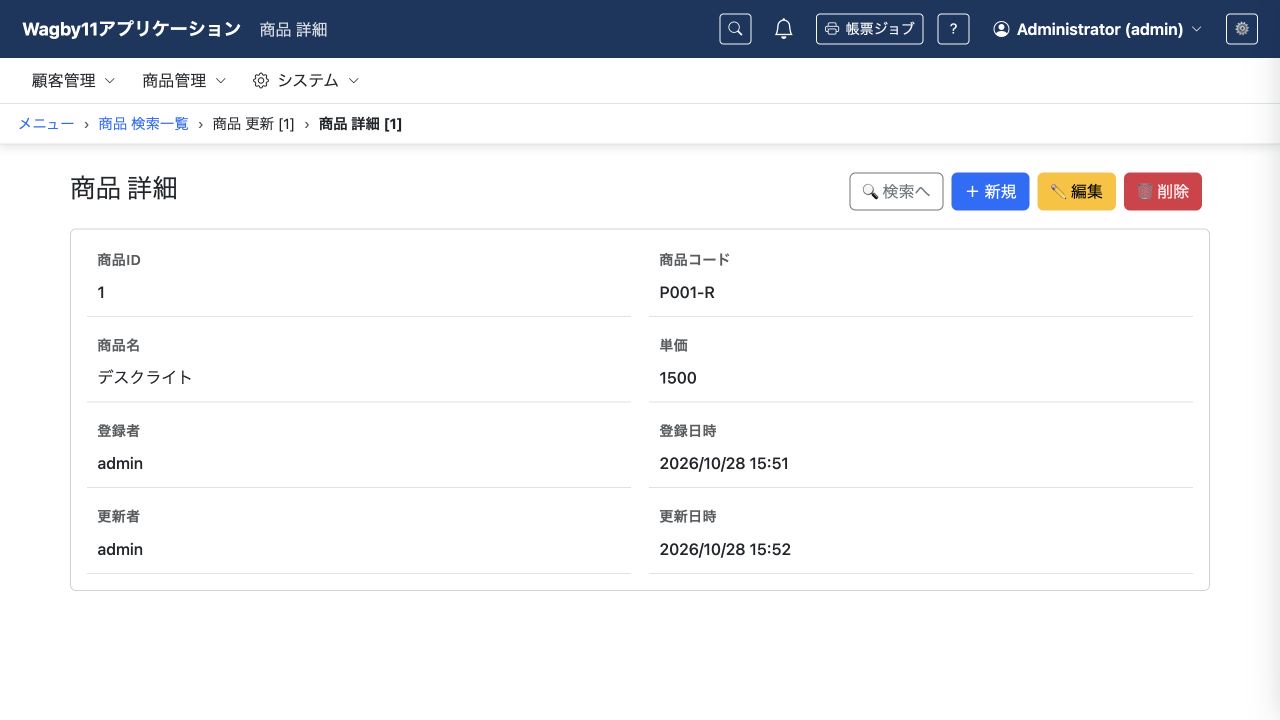Follow the メニュー breadcrumb link
Viewport: 1280px width, 720px height.
coord(46,124)
